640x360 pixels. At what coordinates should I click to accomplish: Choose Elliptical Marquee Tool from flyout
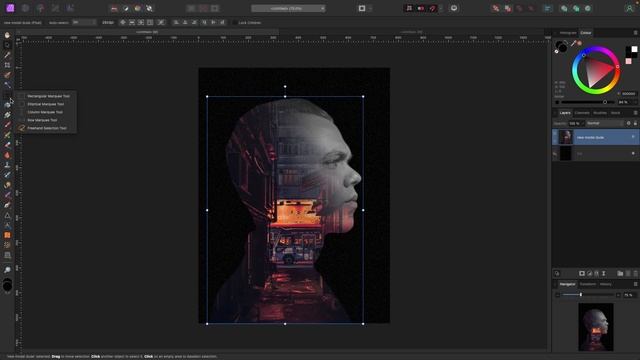[46, 104]
